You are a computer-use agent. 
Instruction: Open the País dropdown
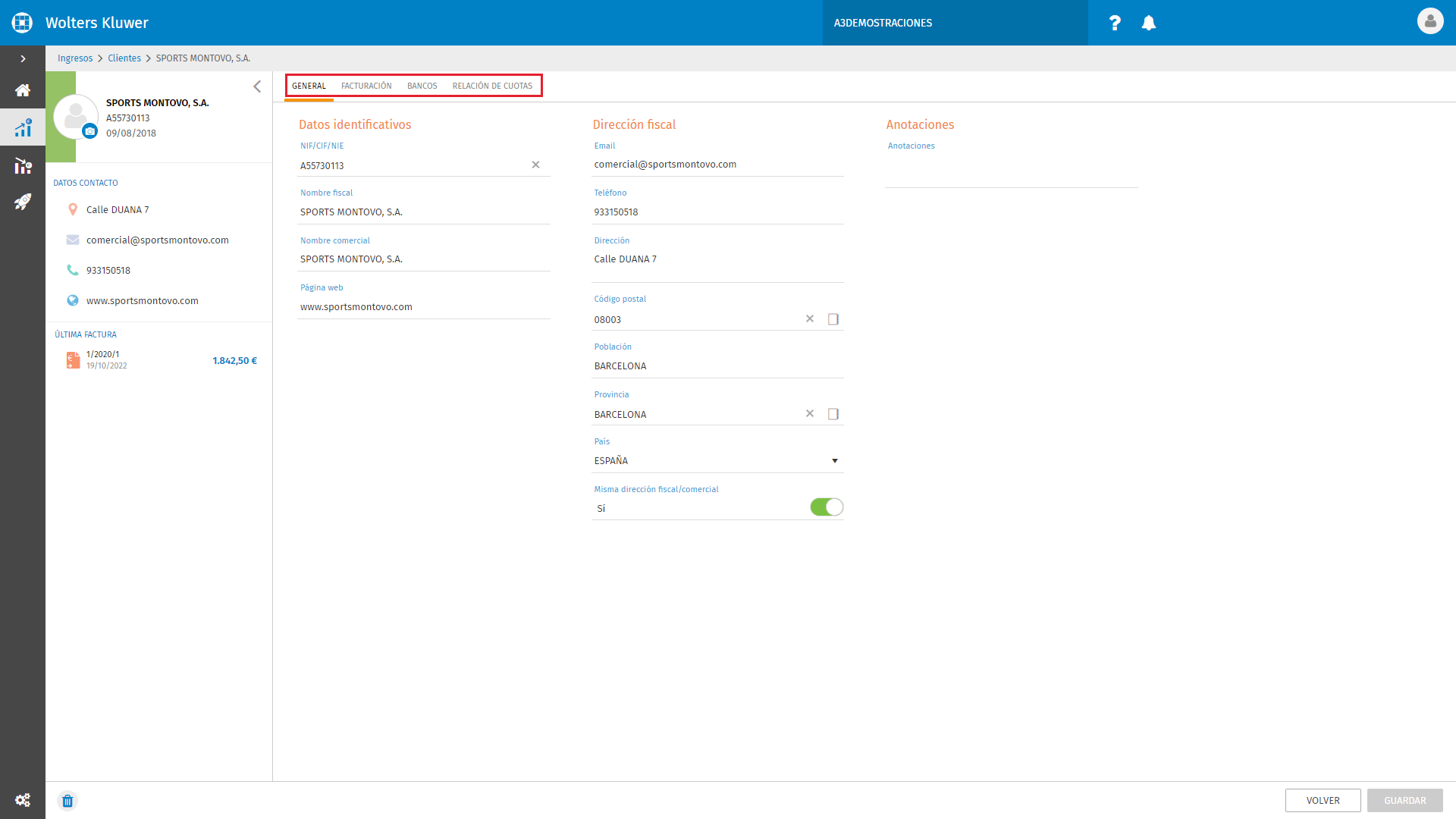[x=717, y=460]
